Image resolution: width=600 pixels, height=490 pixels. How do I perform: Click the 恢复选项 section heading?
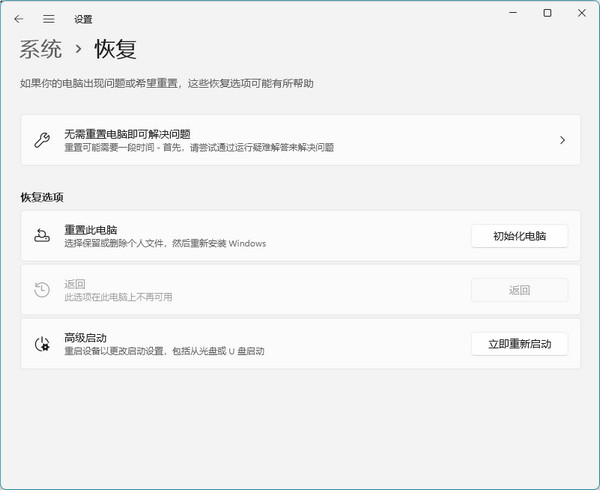42,197
